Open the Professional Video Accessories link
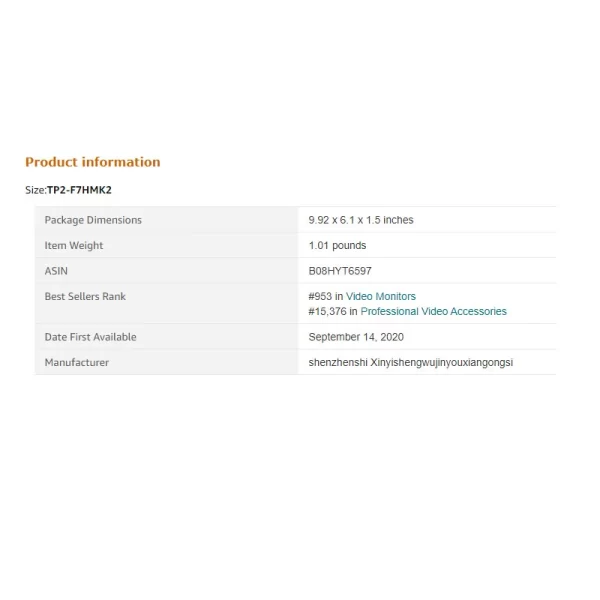Image resolution: width=600 pixels, height=600 pixels. (434, 312)
